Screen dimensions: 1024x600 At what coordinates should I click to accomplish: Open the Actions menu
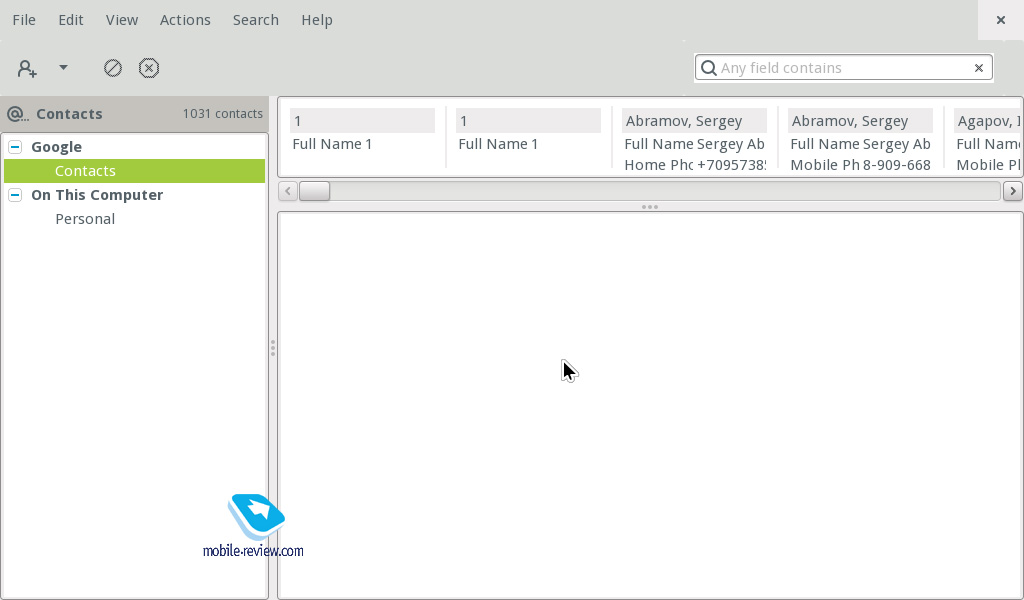pos(185,20)
